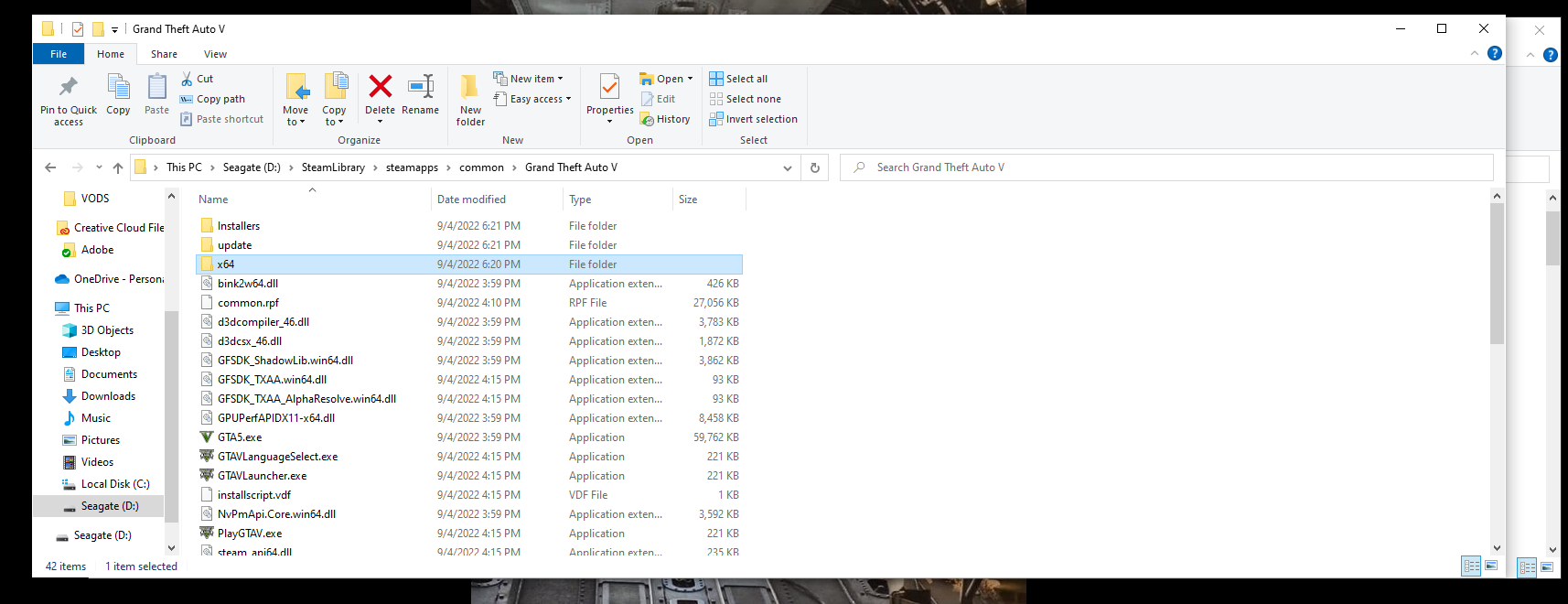Click Edit in the Open group
The height and width of the screenshot is (604, 1568).
click(x=658, y=99)
